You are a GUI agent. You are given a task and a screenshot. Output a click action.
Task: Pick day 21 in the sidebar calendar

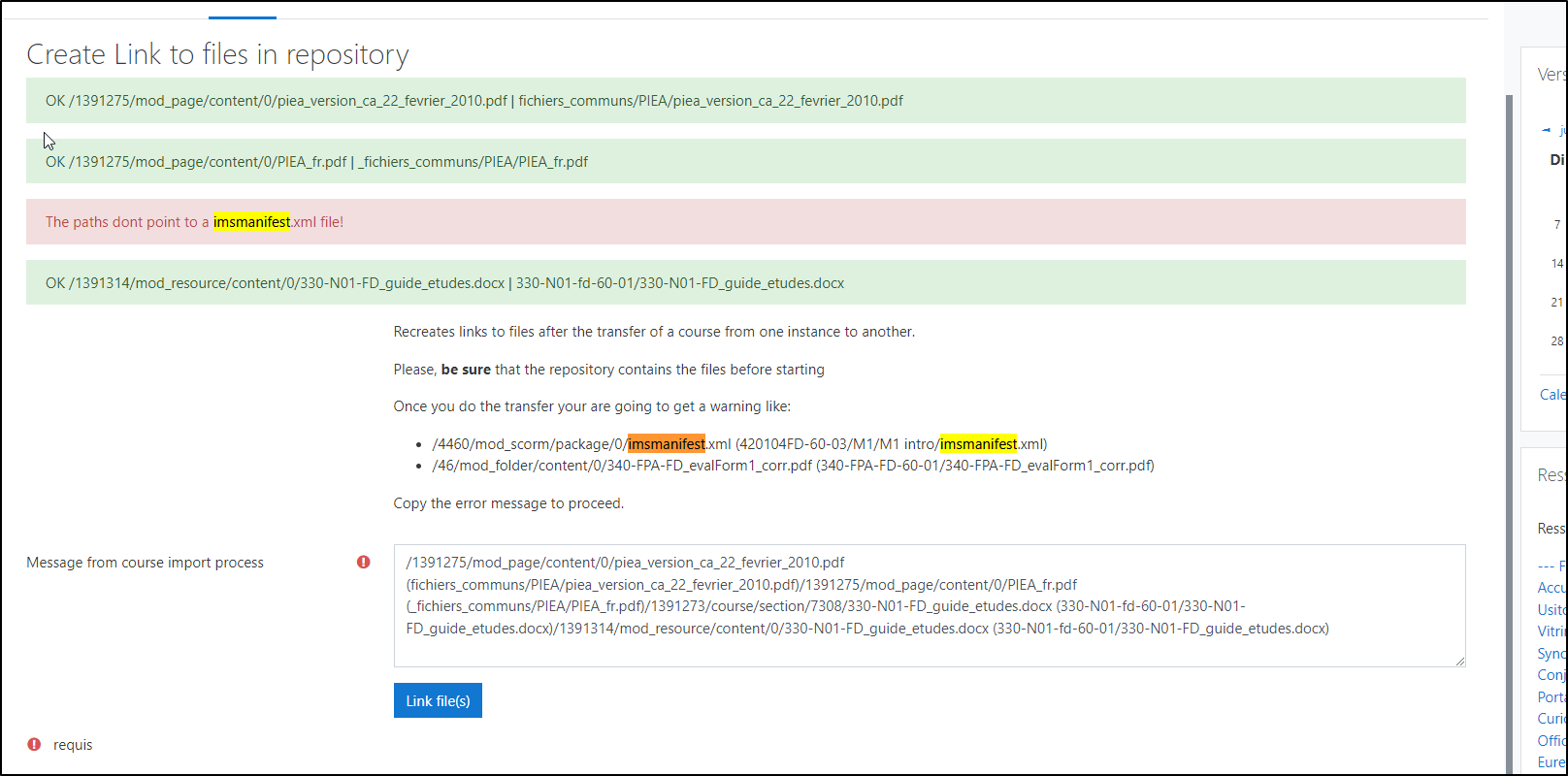tap(1556, 303)
